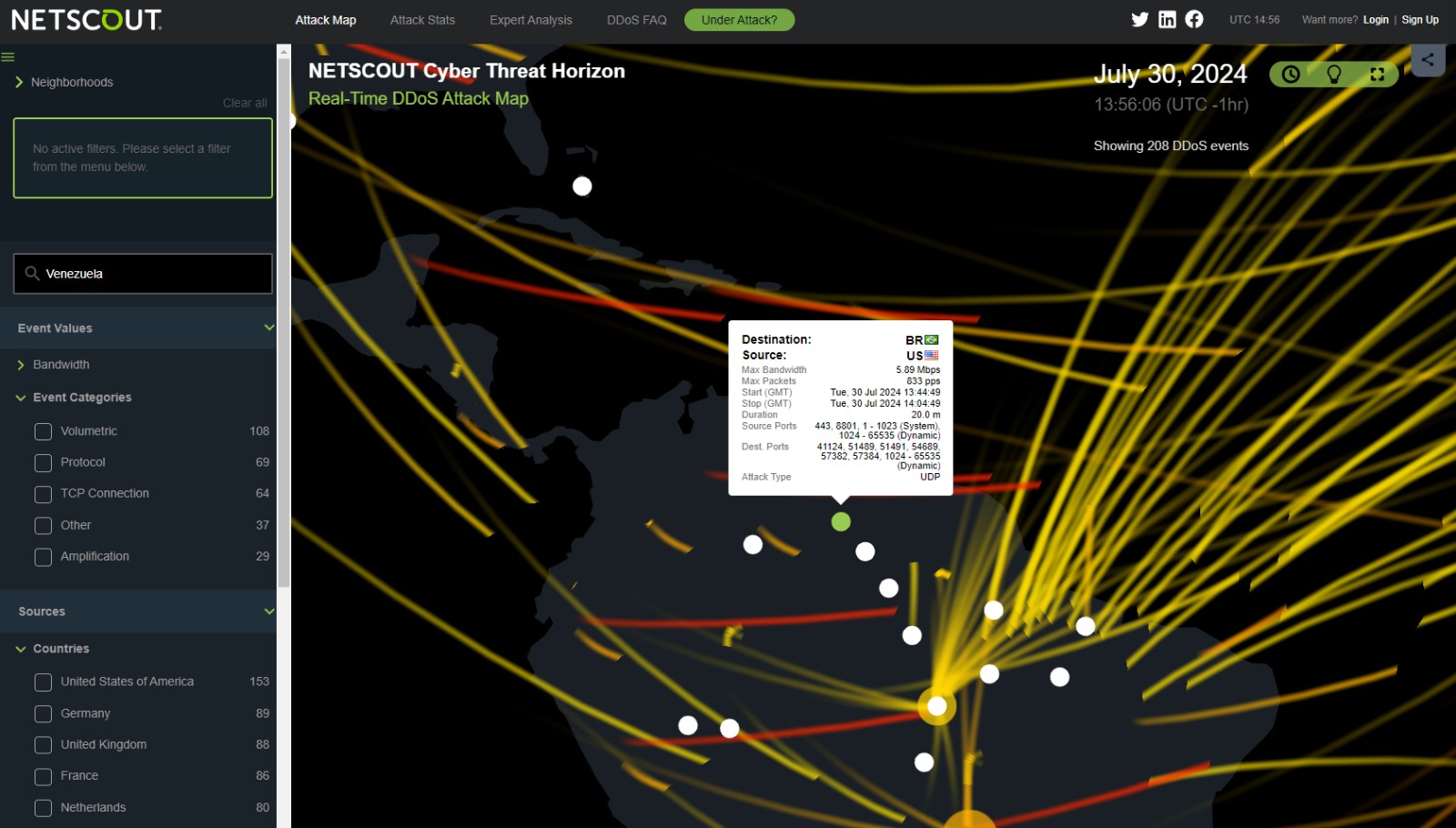Open NETSCOUT LinkedIn page
The image size is (1456, 828).
tap(1167, 19)
